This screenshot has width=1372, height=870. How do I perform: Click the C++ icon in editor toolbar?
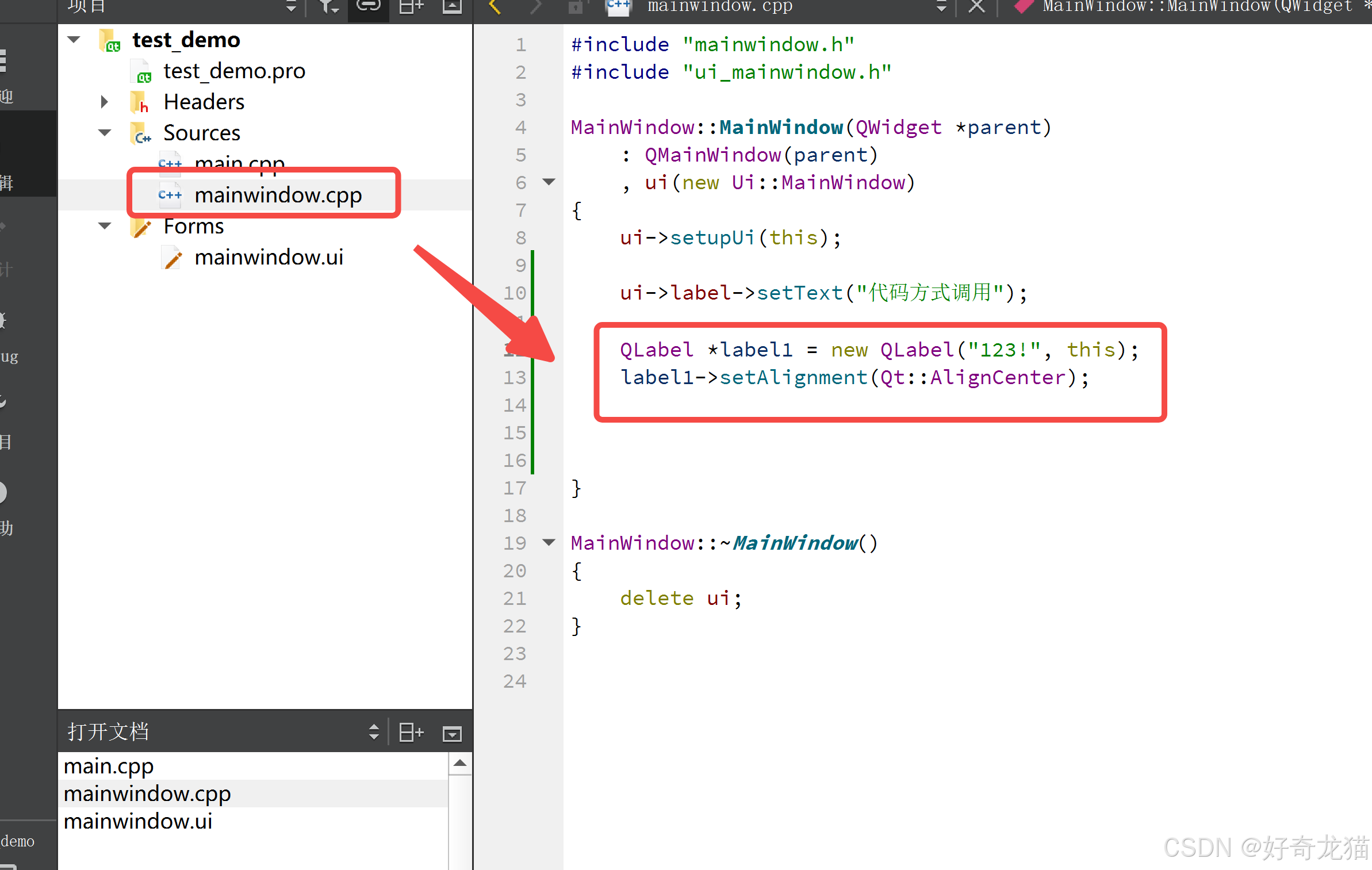[619, 6]
